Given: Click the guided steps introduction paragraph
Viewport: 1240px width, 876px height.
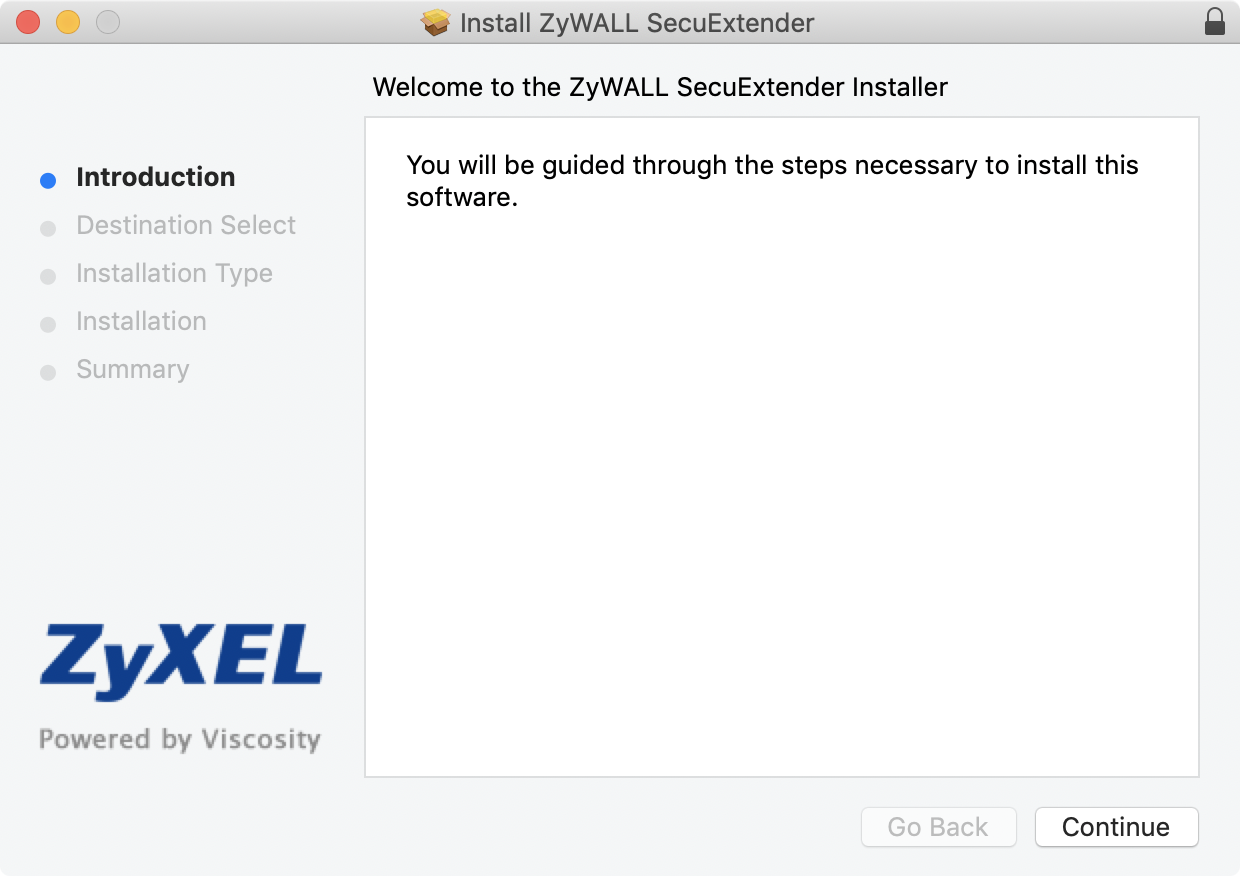Looking at the screenshot, I should (x=772, y=181).
